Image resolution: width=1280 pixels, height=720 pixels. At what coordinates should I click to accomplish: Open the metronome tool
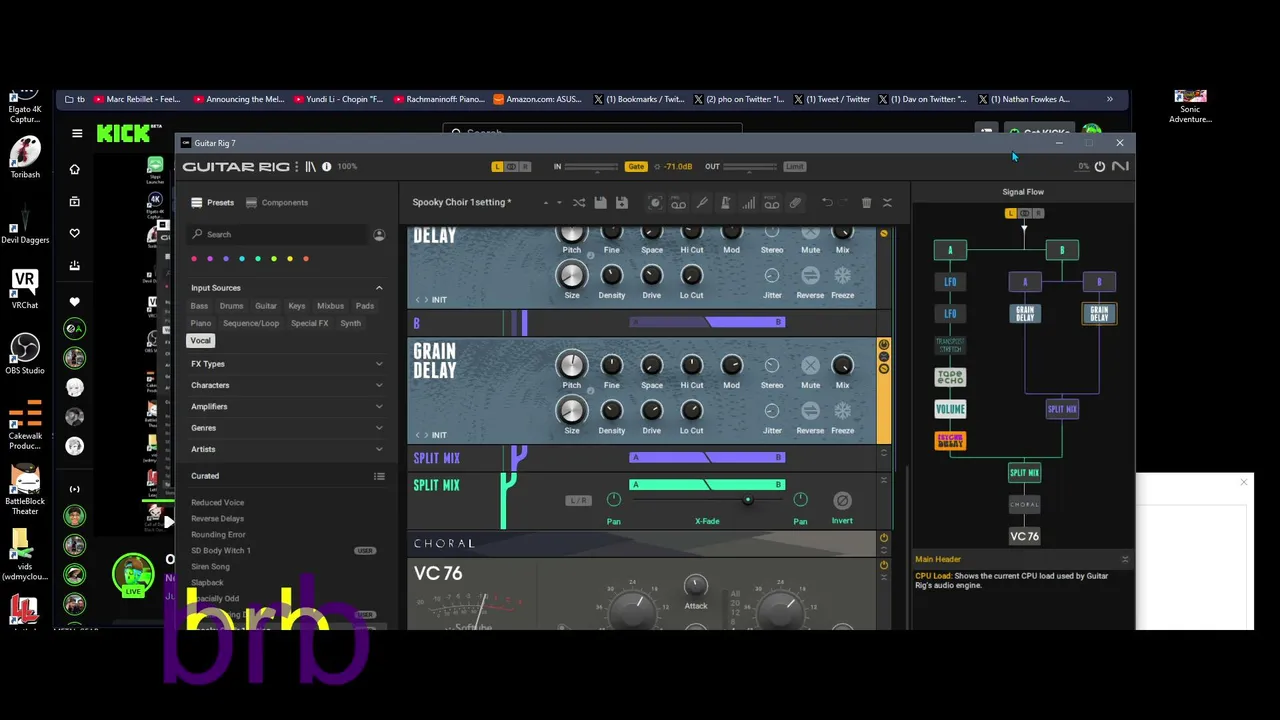725,203
